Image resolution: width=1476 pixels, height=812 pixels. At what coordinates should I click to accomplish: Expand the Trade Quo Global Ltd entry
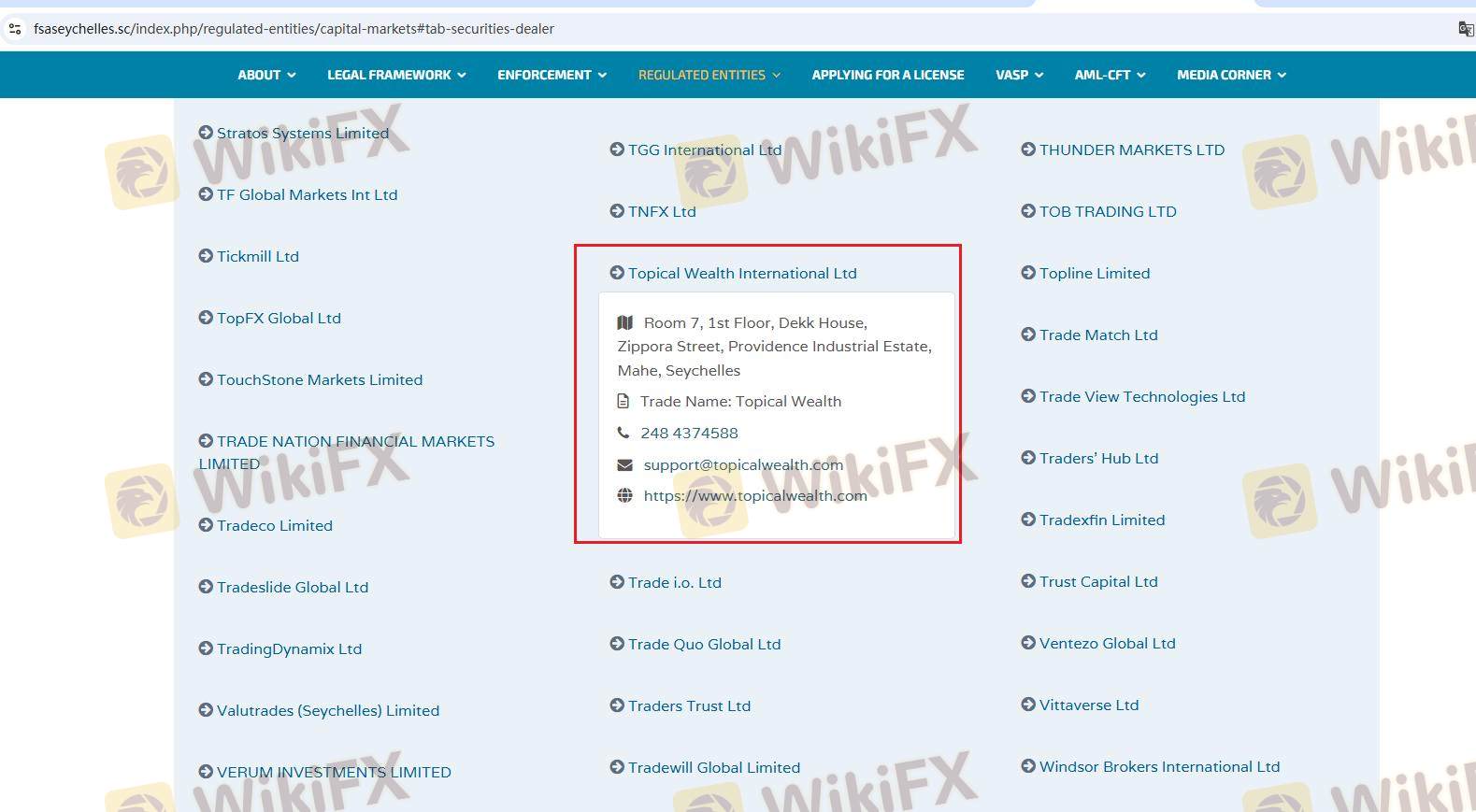(x=703, y=644)
